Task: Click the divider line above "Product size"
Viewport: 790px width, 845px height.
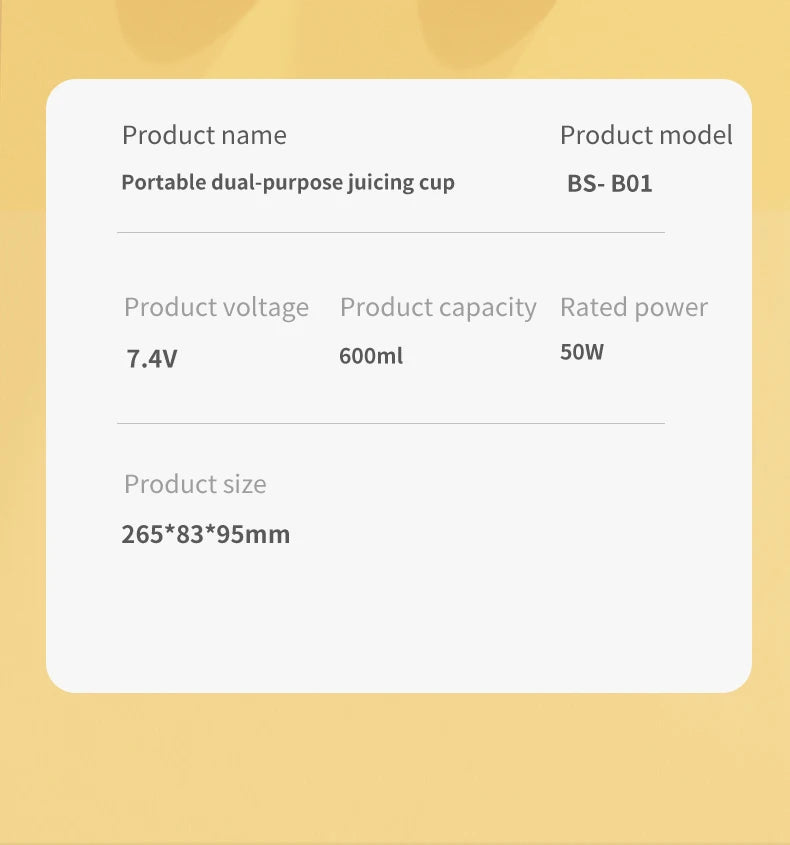Action: [390, 423]
